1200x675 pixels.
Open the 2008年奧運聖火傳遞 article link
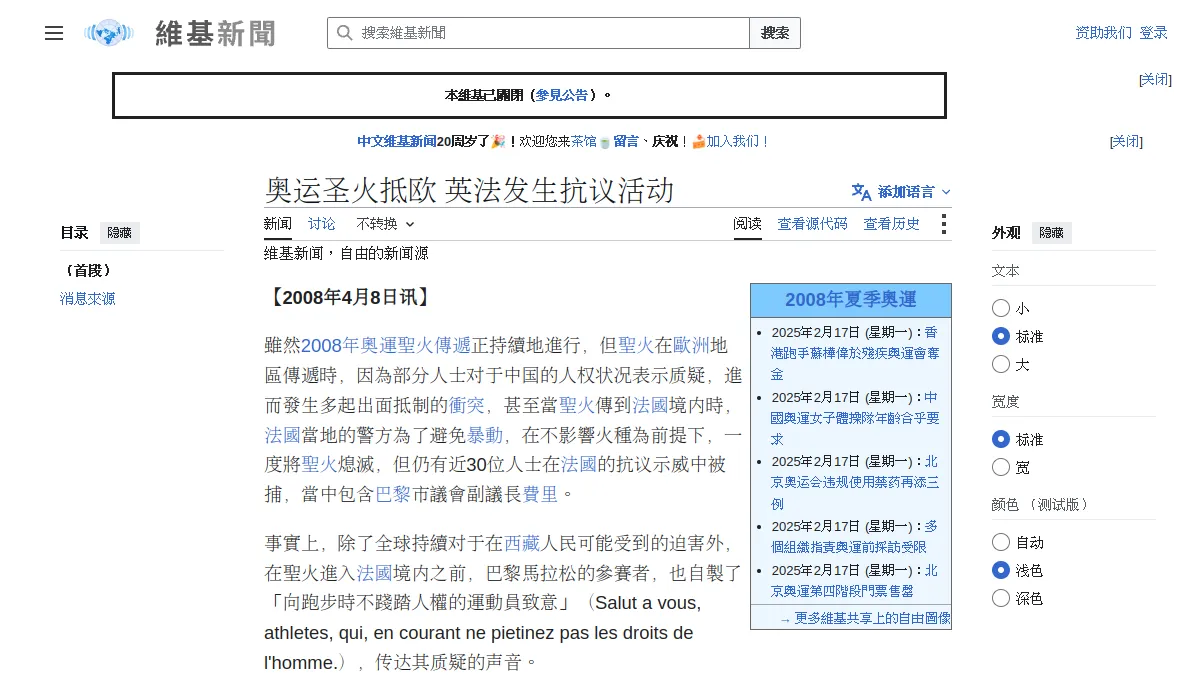coord(386,346)
